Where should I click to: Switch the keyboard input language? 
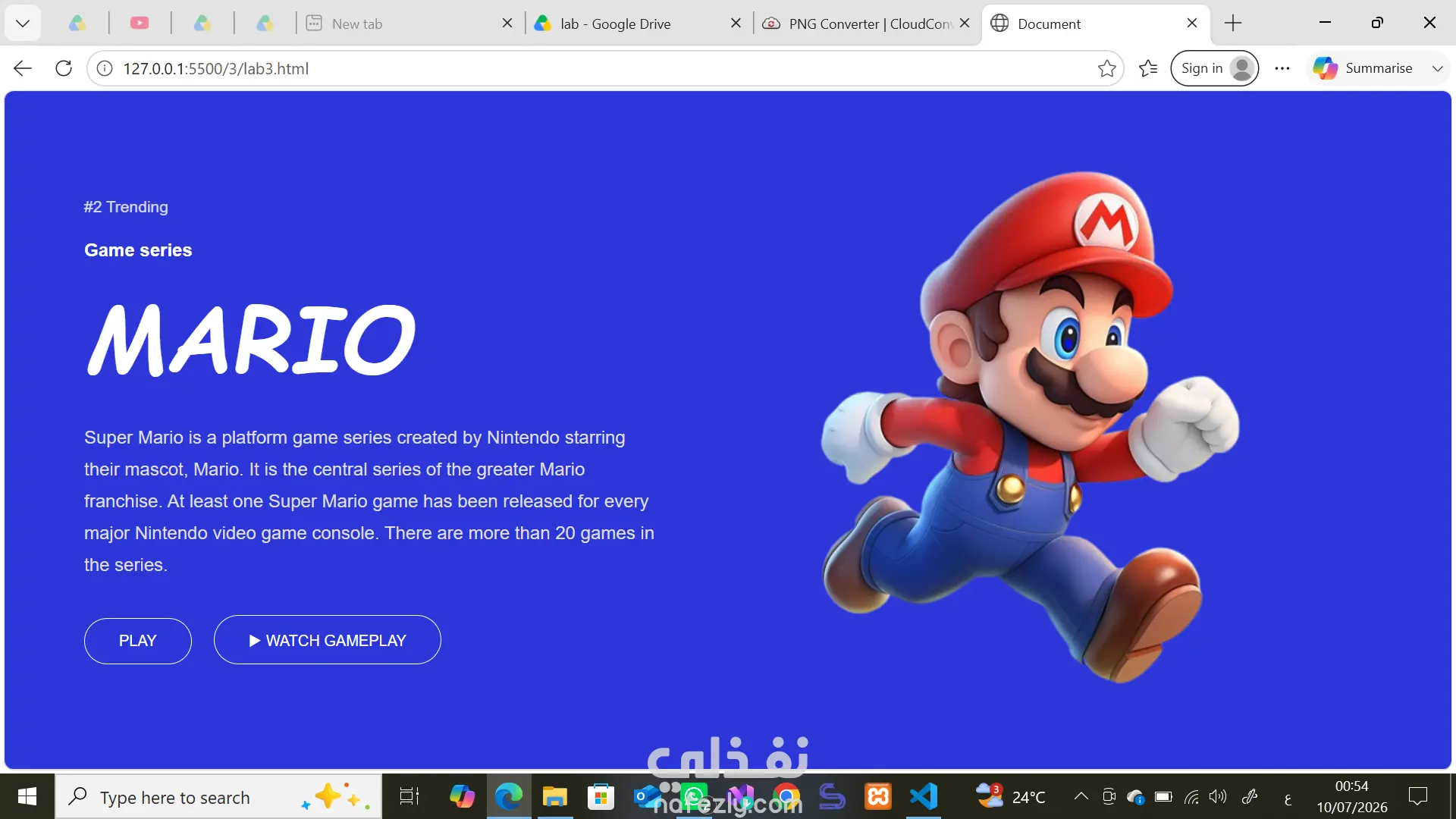(x=1288, y=798)
